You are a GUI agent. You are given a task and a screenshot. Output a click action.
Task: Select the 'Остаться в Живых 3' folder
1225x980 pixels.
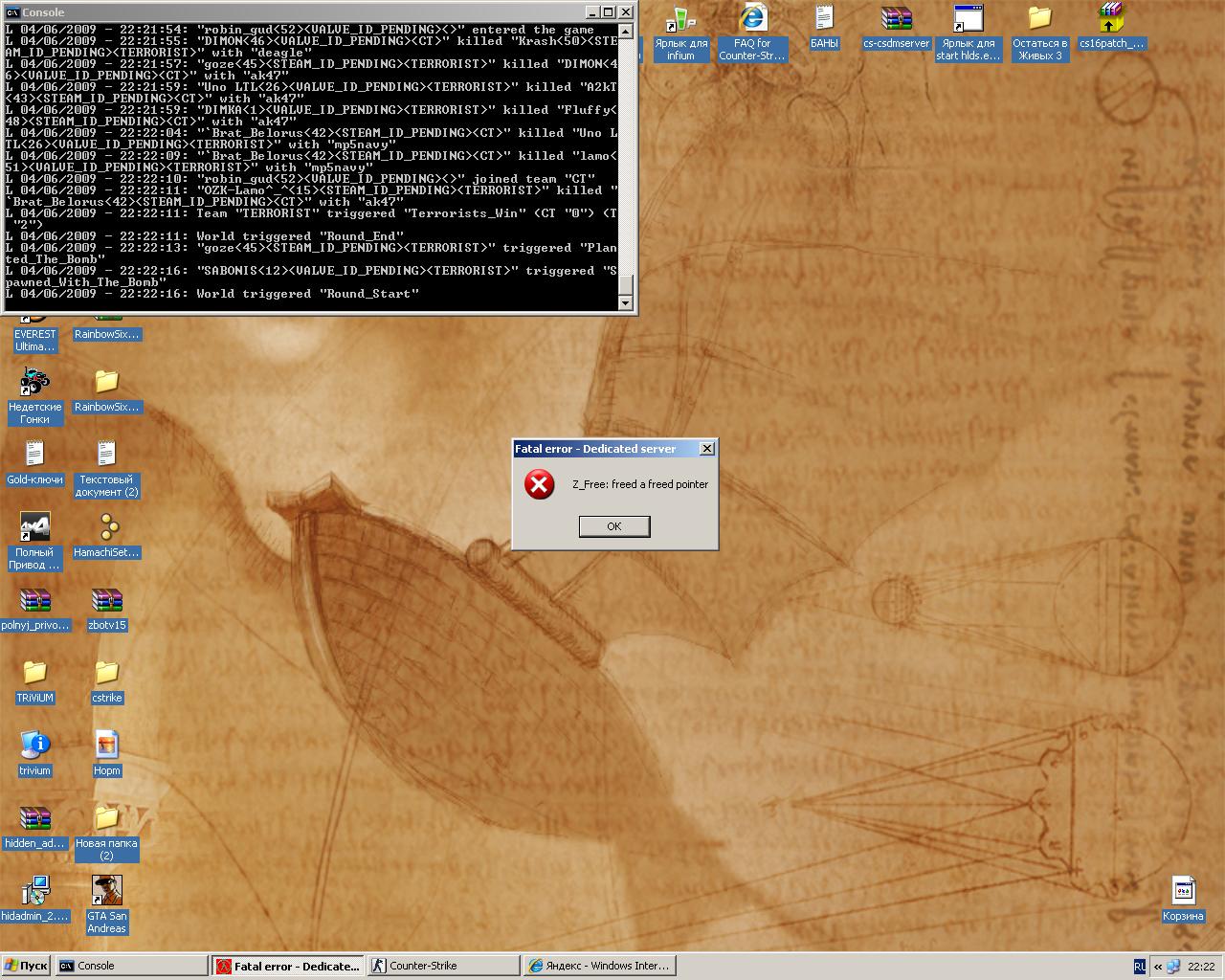pyautogui.click(x=1039, y=34)
